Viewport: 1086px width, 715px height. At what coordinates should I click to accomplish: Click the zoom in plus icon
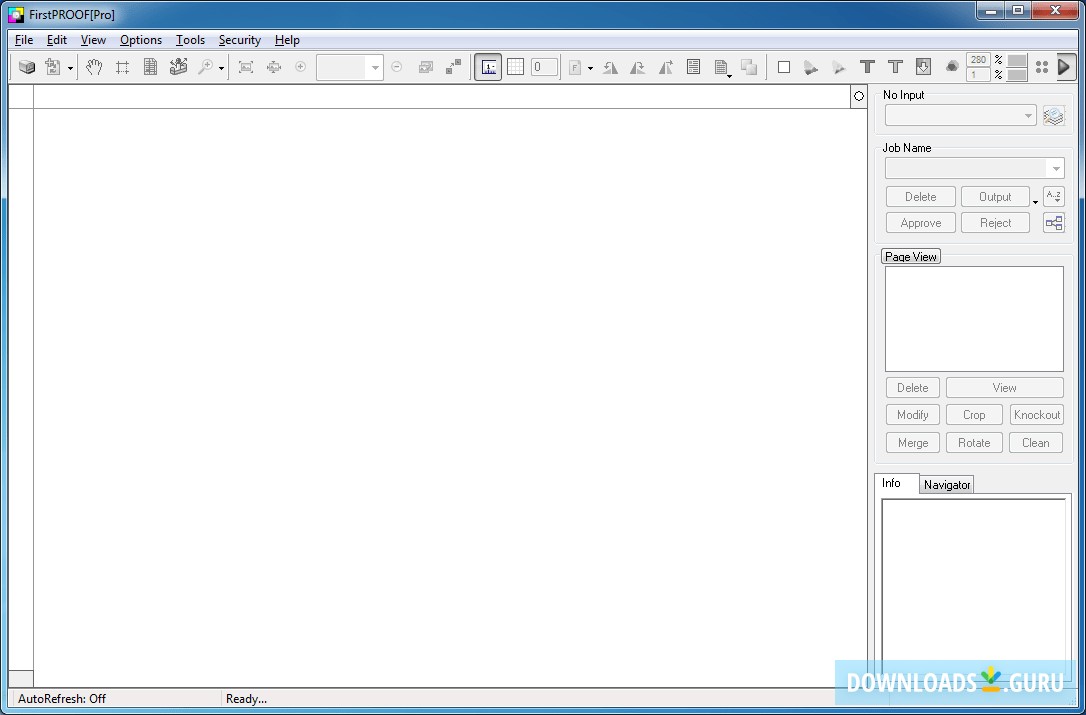coord(301,67)
